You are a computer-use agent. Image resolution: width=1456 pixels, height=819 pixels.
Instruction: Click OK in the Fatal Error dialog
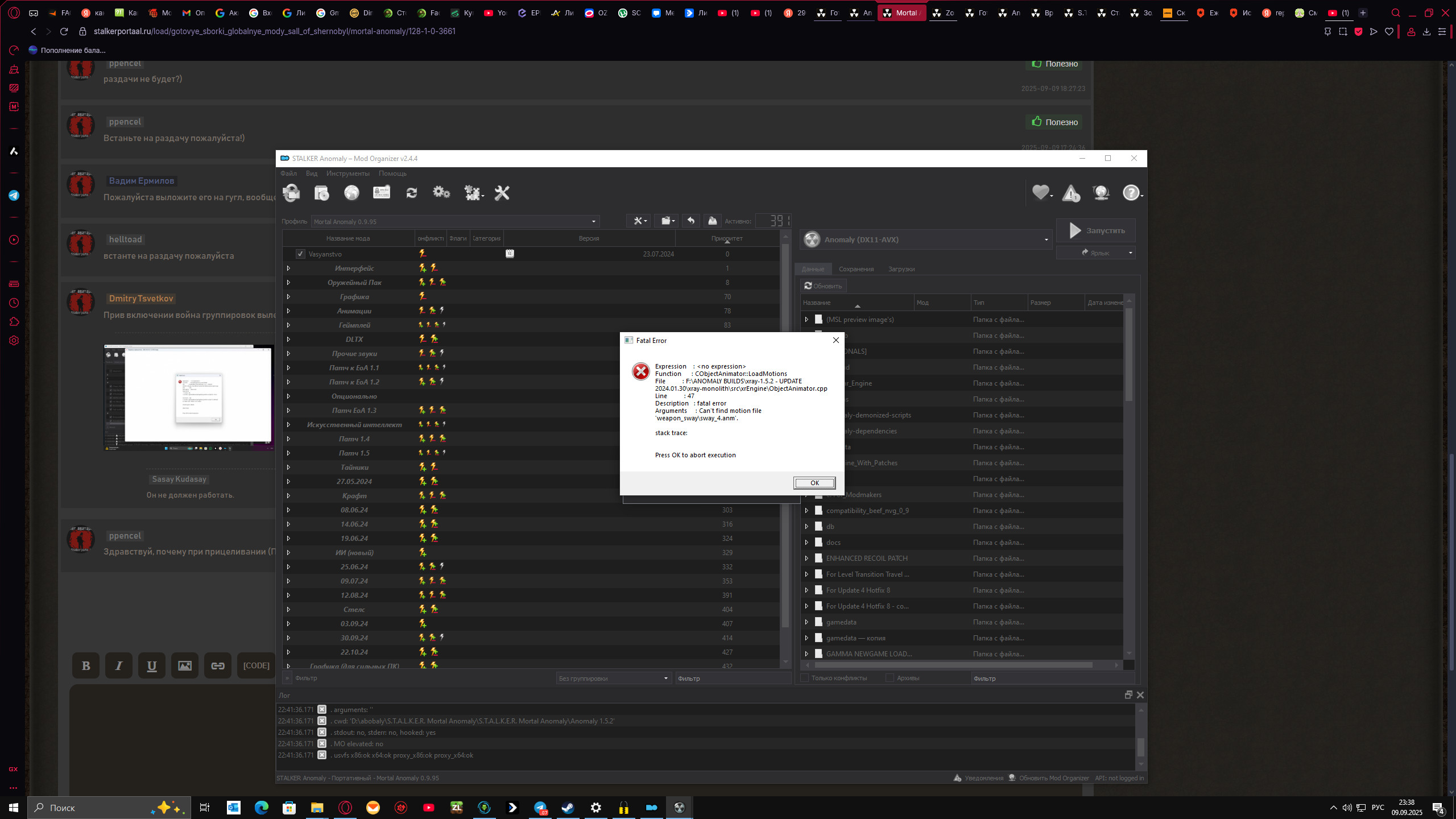point(814,483)
